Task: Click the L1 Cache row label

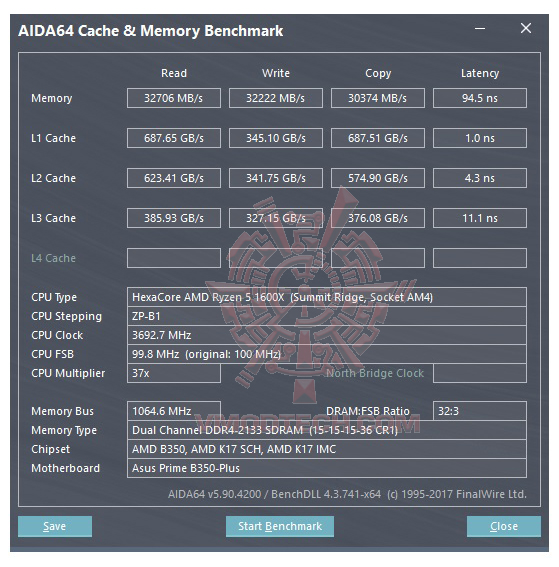Action: pyautogui.click(x=54, y=138)
